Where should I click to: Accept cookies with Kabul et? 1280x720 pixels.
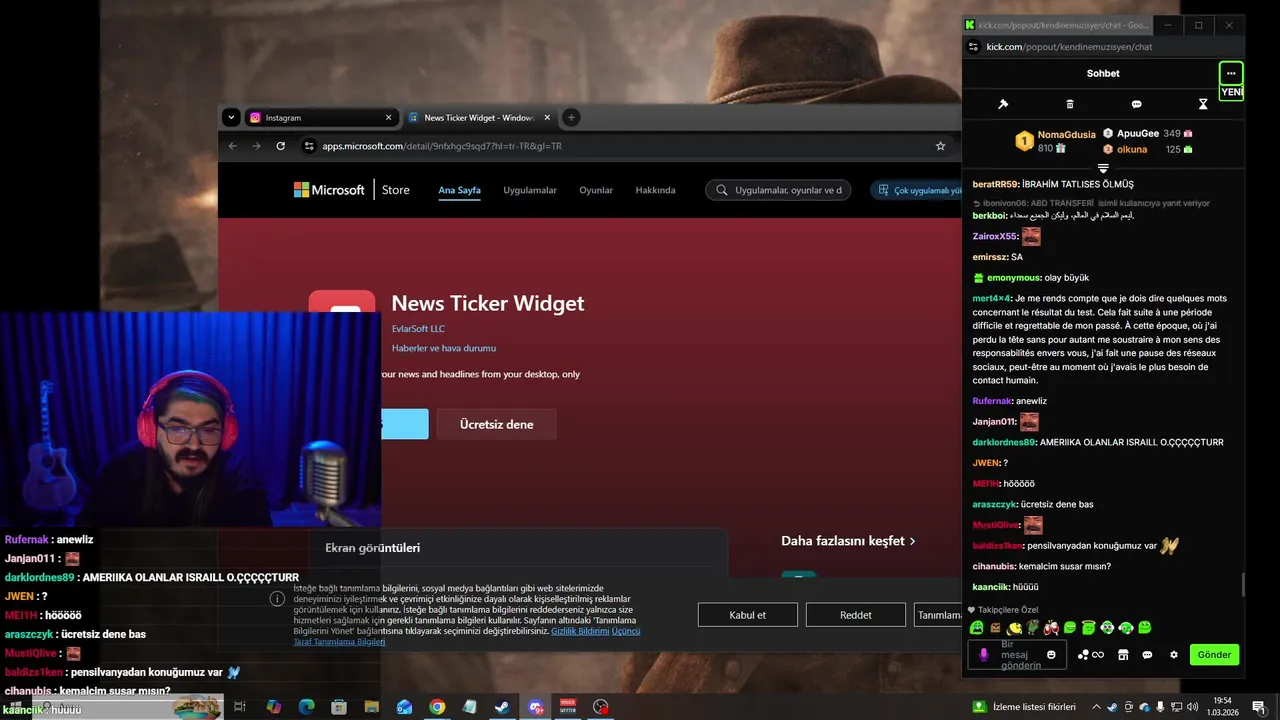click(x=748, y=615)
